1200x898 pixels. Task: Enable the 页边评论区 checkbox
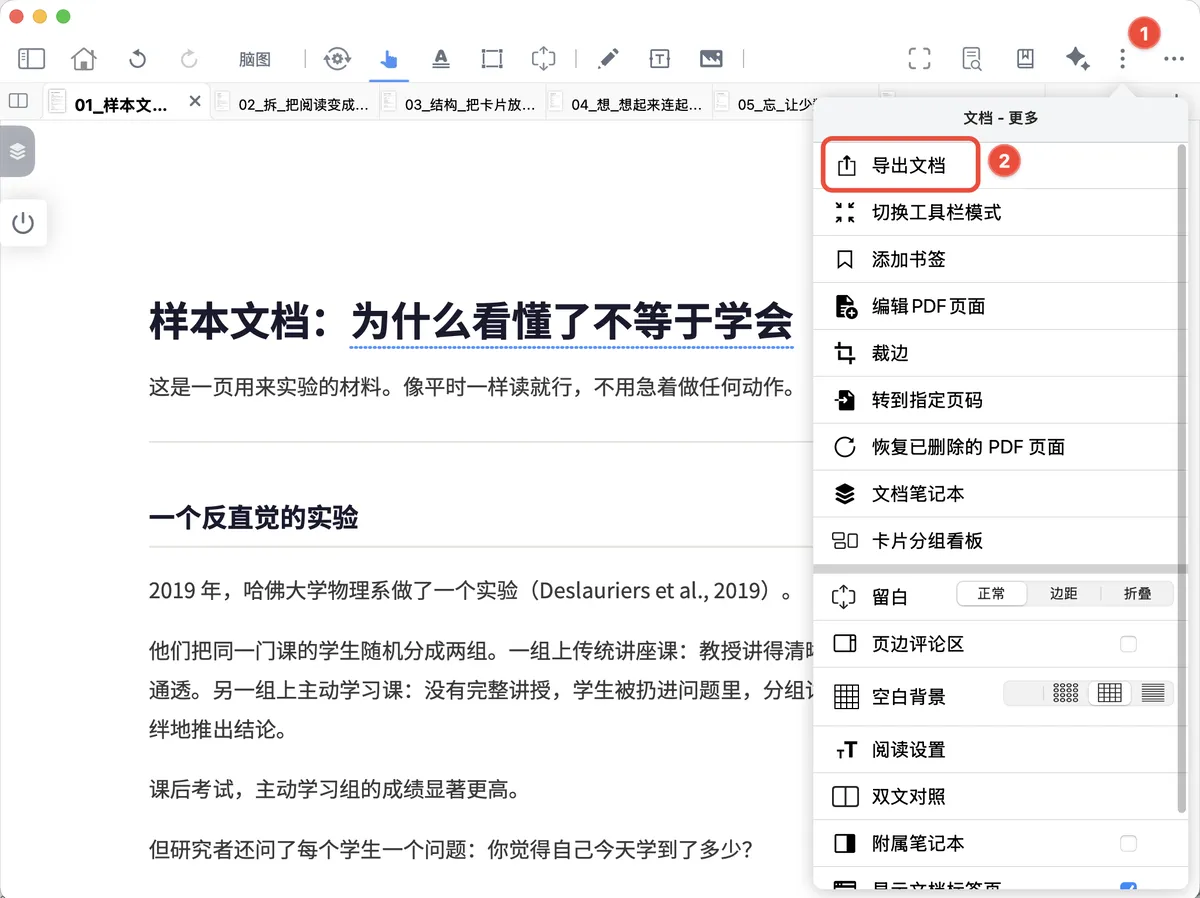[1128, 645]
